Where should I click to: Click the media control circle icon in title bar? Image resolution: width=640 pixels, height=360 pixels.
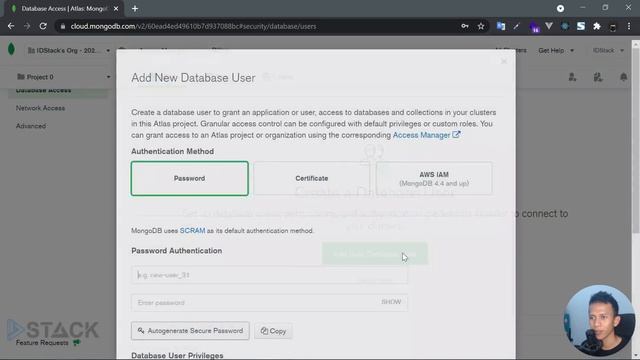click(x=560, y=8)
